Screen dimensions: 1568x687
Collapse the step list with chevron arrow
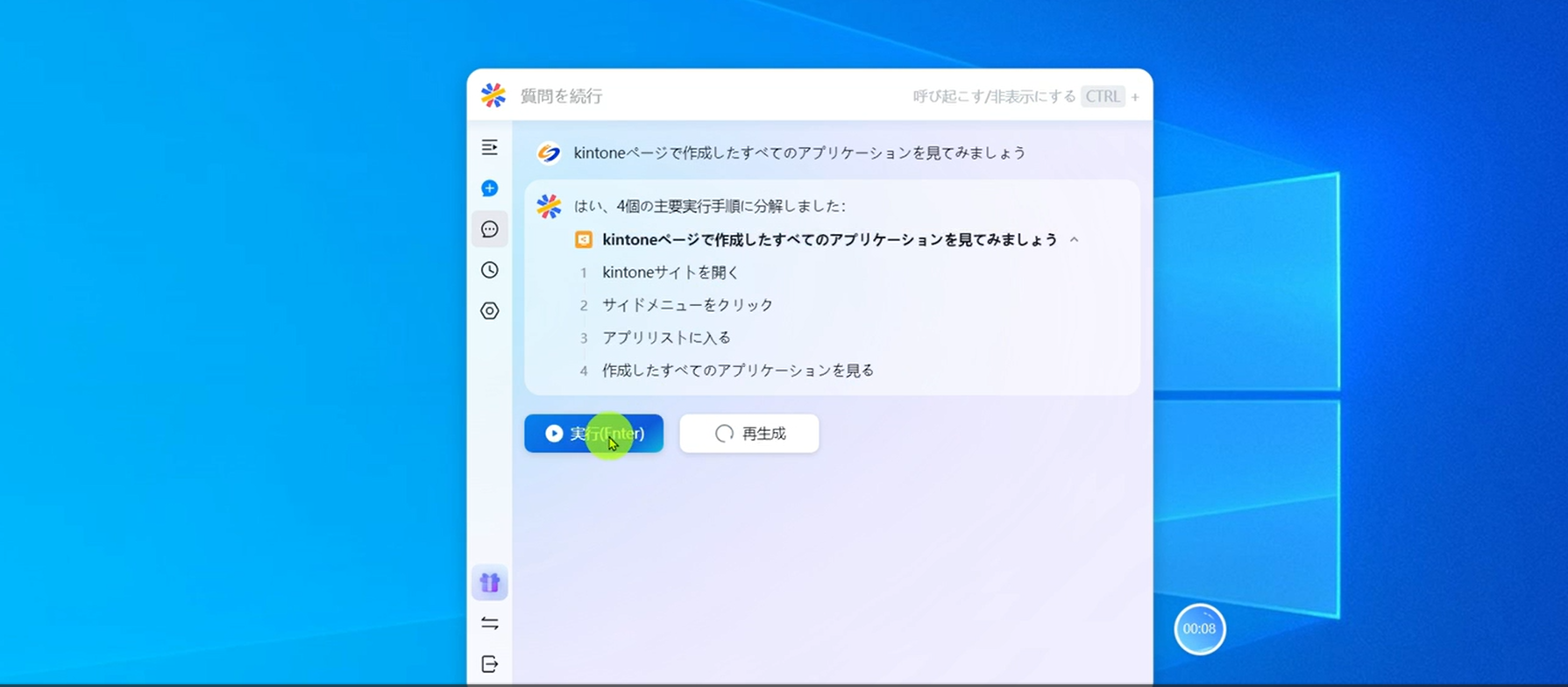click(1074, 240)
